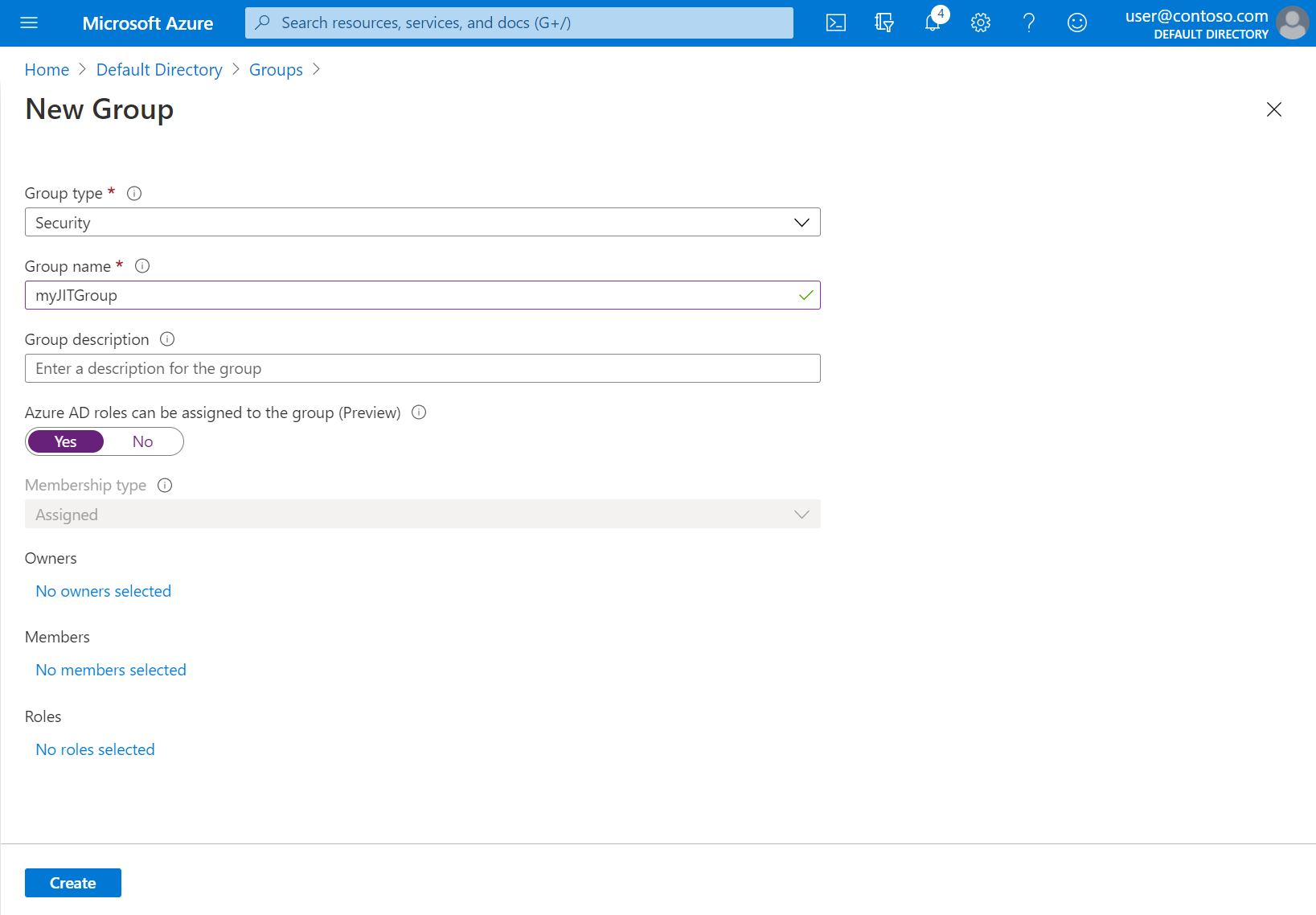Open the No members selected link
This screenshot has width=1316, height=915.
coord(110,669)
